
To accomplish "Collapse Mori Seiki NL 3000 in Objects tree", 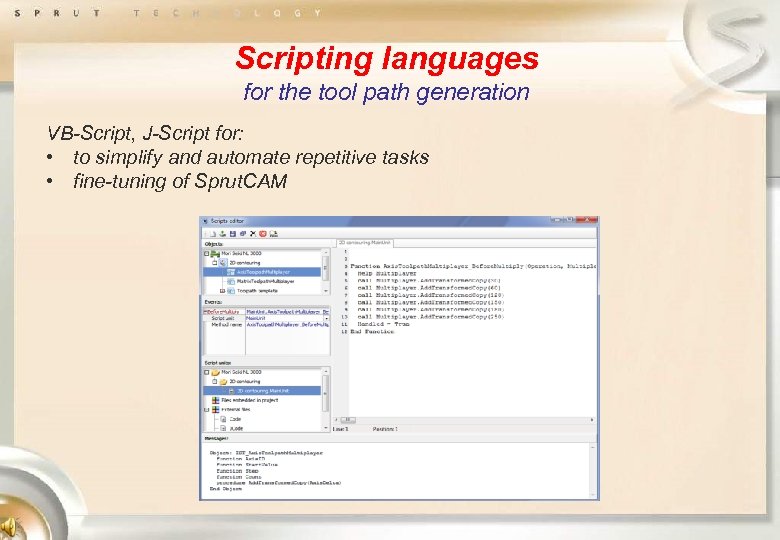I will 206,254.
